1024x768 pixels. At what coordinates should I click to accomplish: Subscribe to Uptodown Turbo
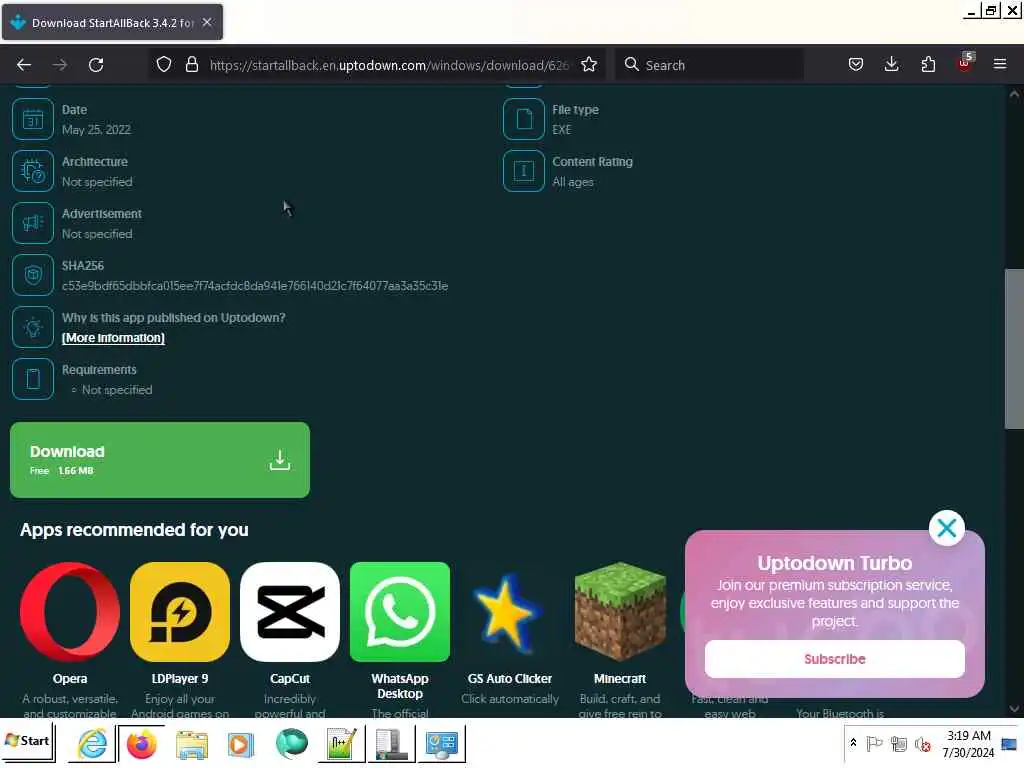pos(835,659)
